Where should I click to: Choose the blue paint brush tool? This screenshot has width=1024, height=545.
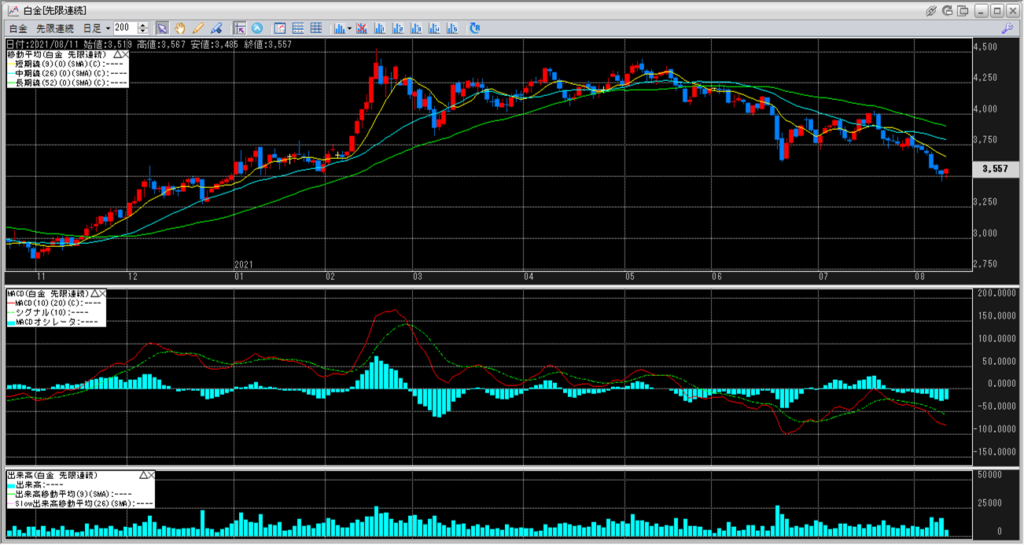[x=216, y=28]
